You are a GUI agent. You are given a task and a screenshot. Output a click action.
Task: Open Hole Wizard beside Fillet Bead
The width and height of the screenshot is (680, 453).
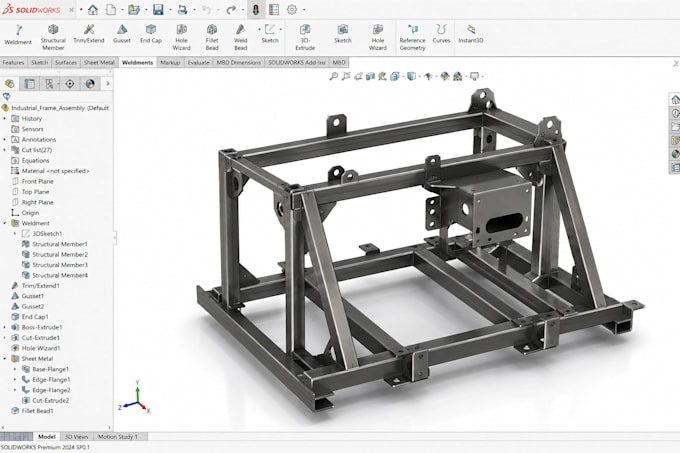click(x=181, y=37)
